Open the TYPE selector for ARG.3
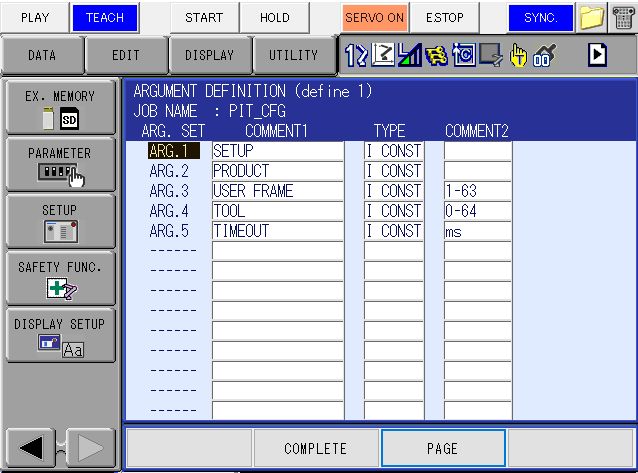The height and width of the screenshot is (473, 638). pyautogui.click(x=393, y=191)
